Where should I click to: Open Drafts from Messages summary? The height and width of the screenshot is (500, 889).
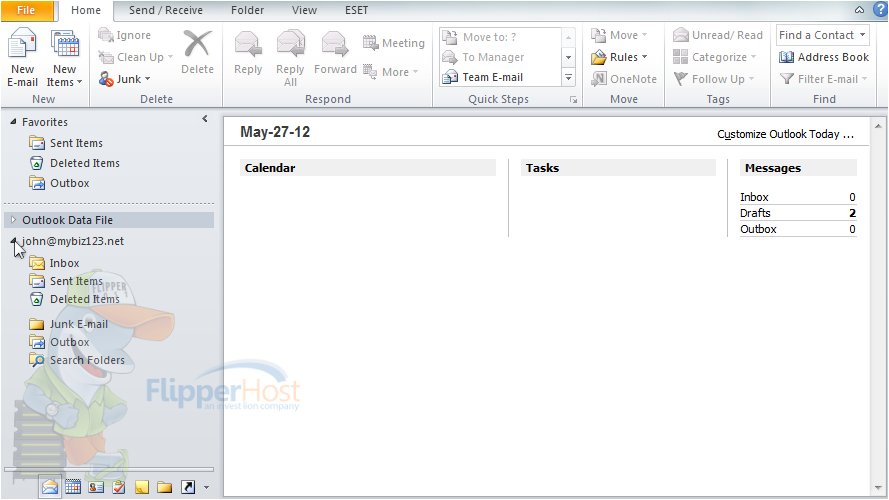coord(755,213)
